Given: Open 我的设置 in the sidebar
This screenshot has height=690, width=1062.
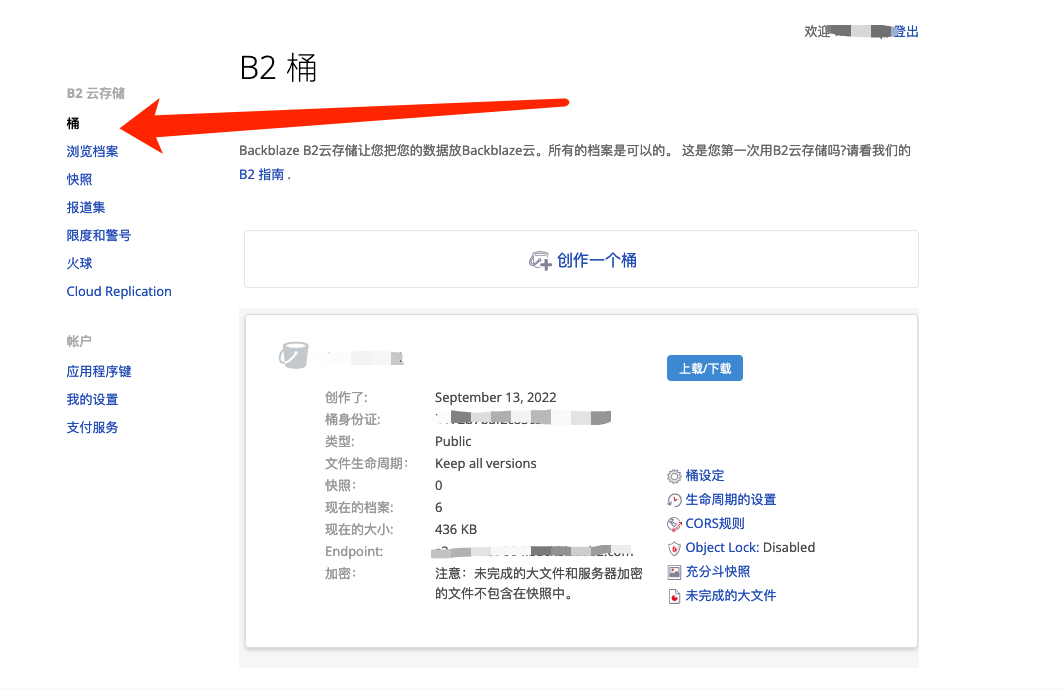Looking at the screenshot, I should (x=92, y=400).
